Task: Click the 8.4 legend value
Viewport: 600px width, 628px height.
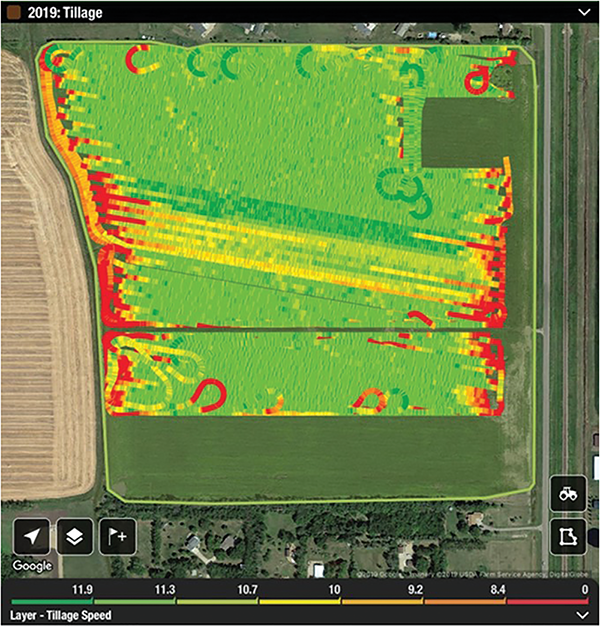Action: [x=498, y=591]
